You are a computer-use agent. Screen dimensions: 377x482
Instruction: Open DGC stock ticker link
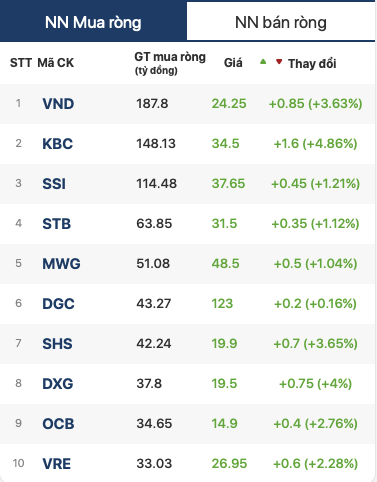click(x=58, y=304)
